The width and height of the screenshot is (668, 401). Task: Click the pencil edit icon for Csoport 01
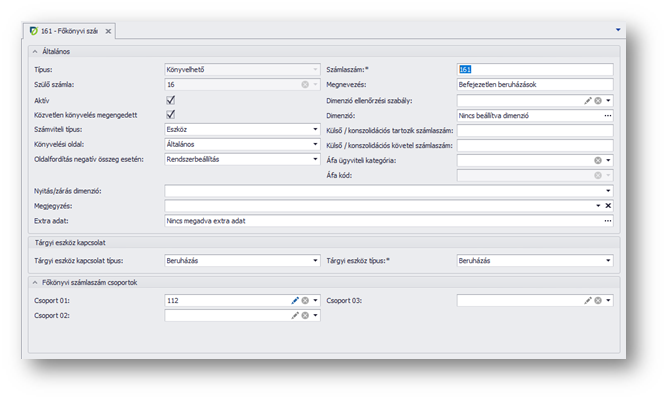295,300
